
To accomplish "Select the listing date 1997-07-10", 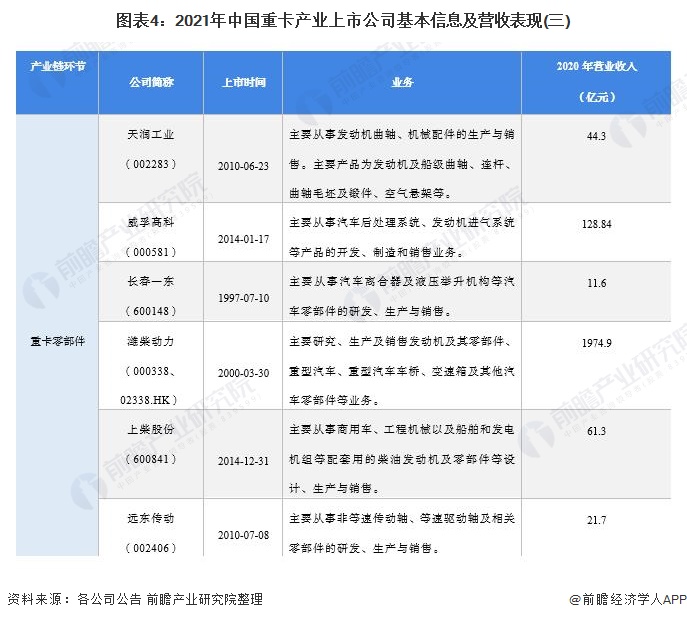I will click(243, 299).
